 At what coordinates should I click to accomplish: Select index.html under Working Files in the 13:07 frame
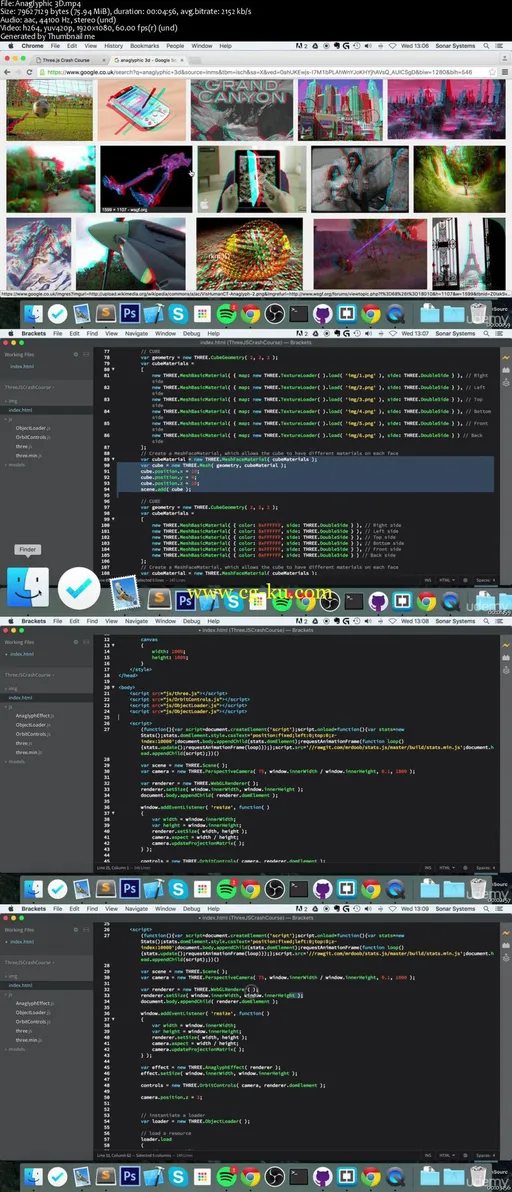pyautogui.click(x=21, y=366)
